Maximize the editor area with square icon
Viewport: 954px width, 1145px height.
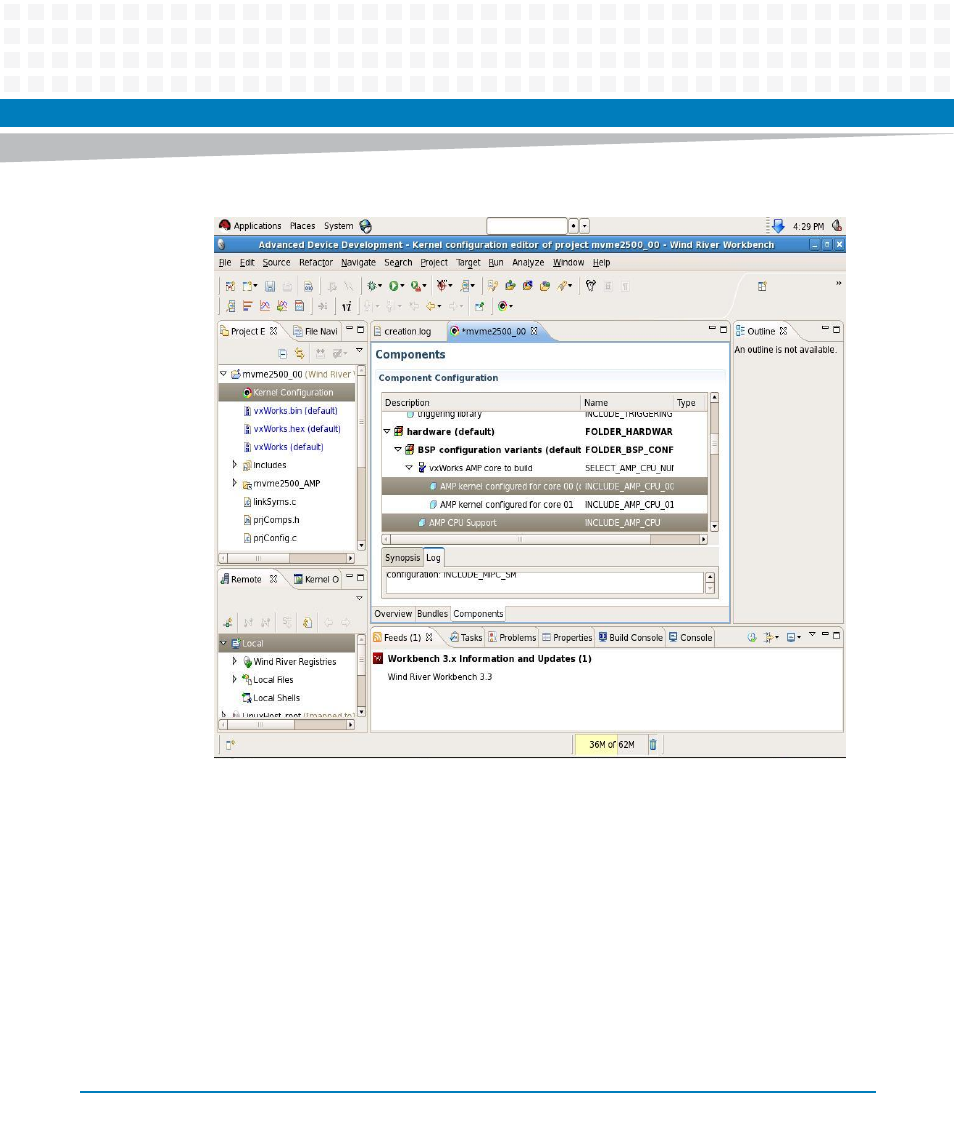[724, 330]
